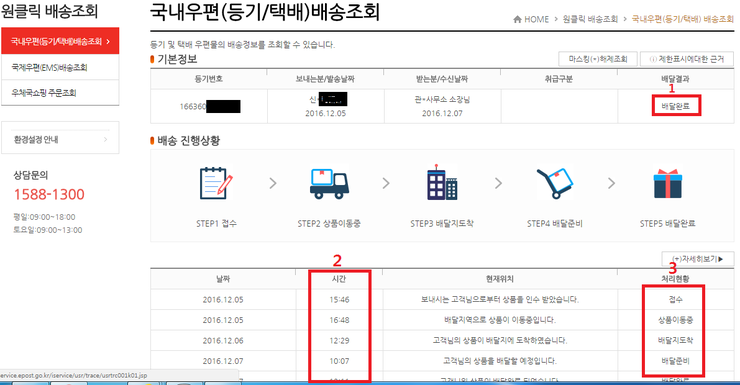This screenshot has height=385, width=740.
Task: Click the 시간 column header
Action: click(339, 279)
